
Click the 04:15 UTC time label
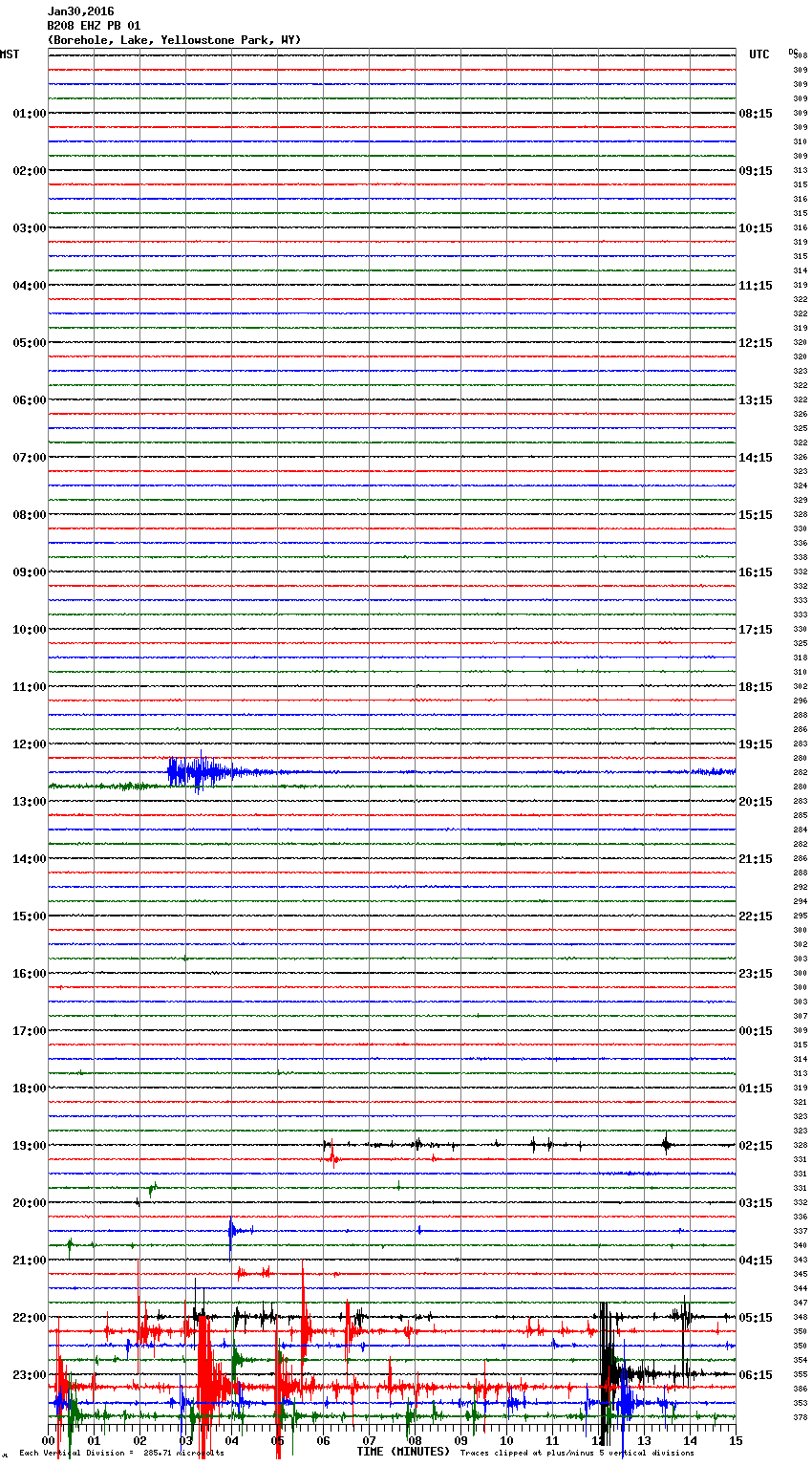click(756, 1261)
